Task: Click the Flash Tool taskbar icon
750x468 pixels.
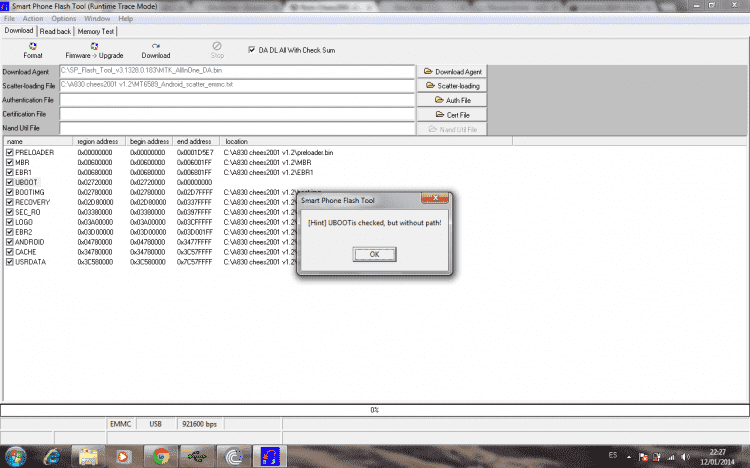Action: 270,457
